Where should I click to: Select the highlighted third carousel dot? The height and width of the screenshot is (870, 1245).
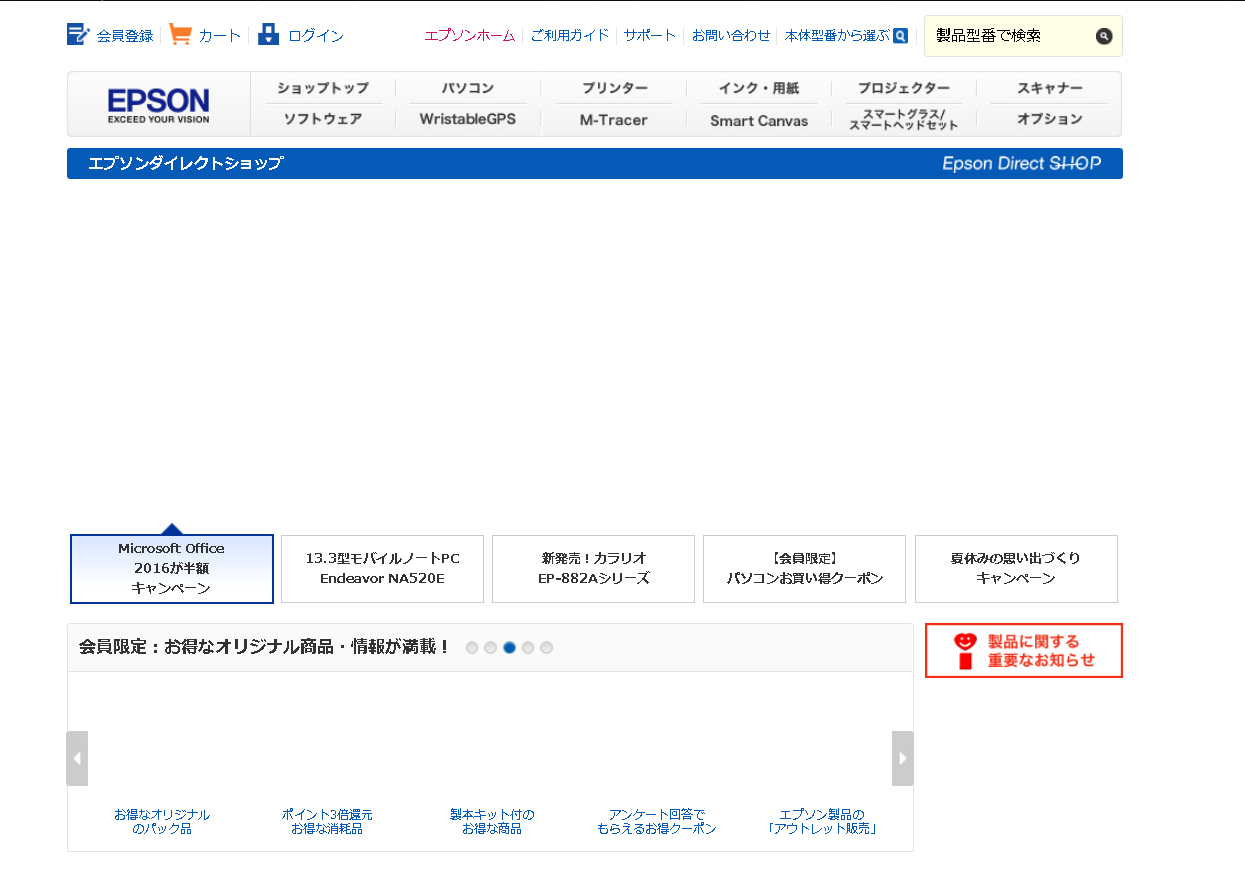509,647
